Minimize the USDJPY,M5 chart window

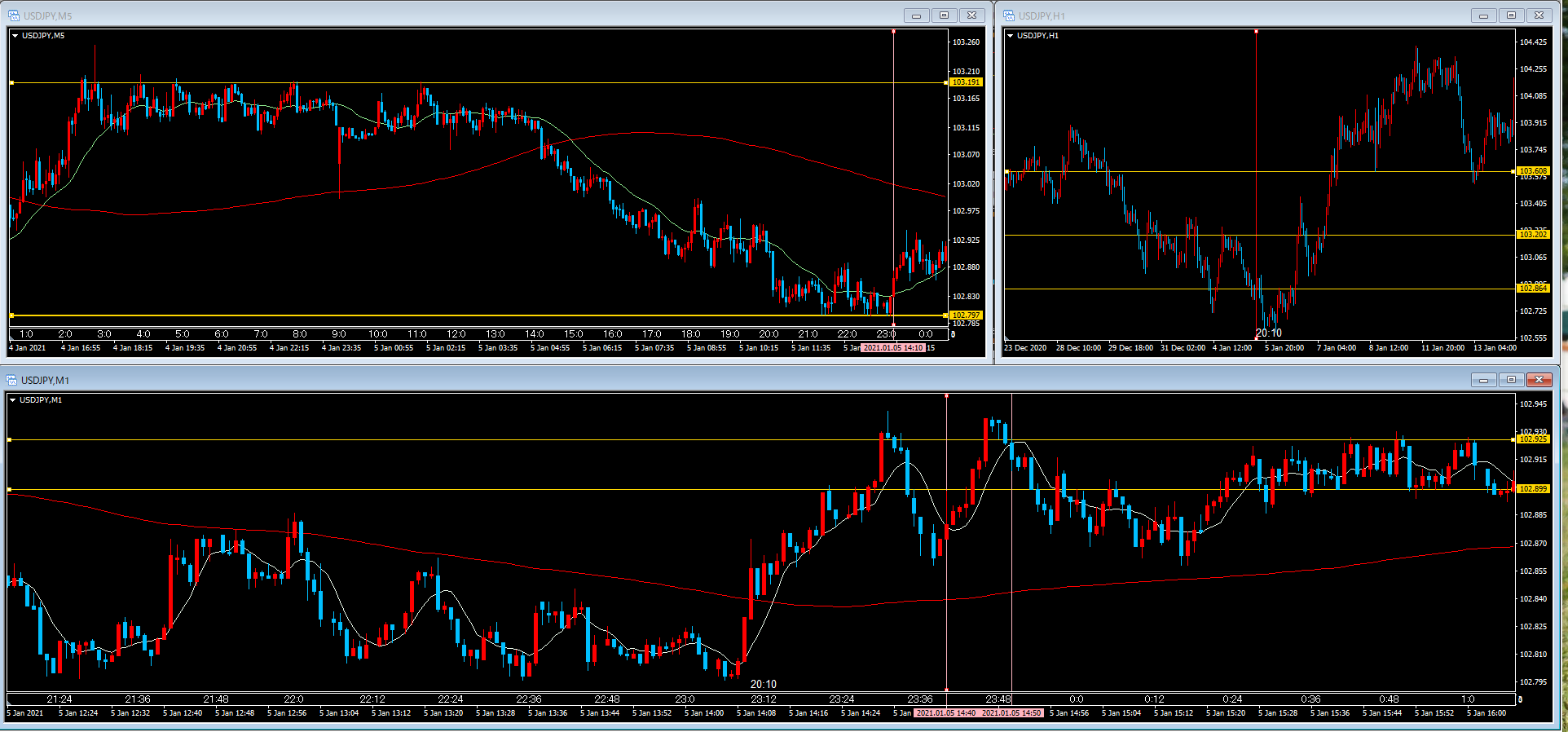(916, 15)
